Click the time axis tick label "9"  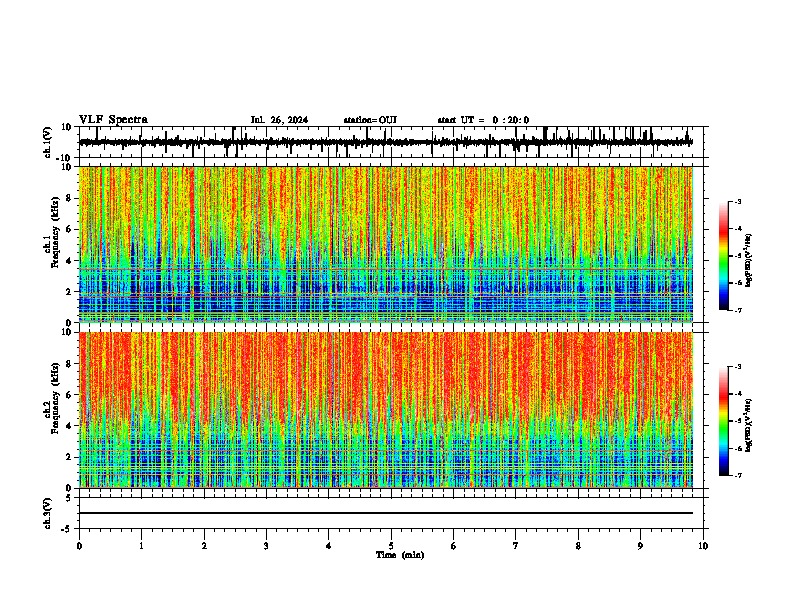pyautogui.click(x=640, y=546)
